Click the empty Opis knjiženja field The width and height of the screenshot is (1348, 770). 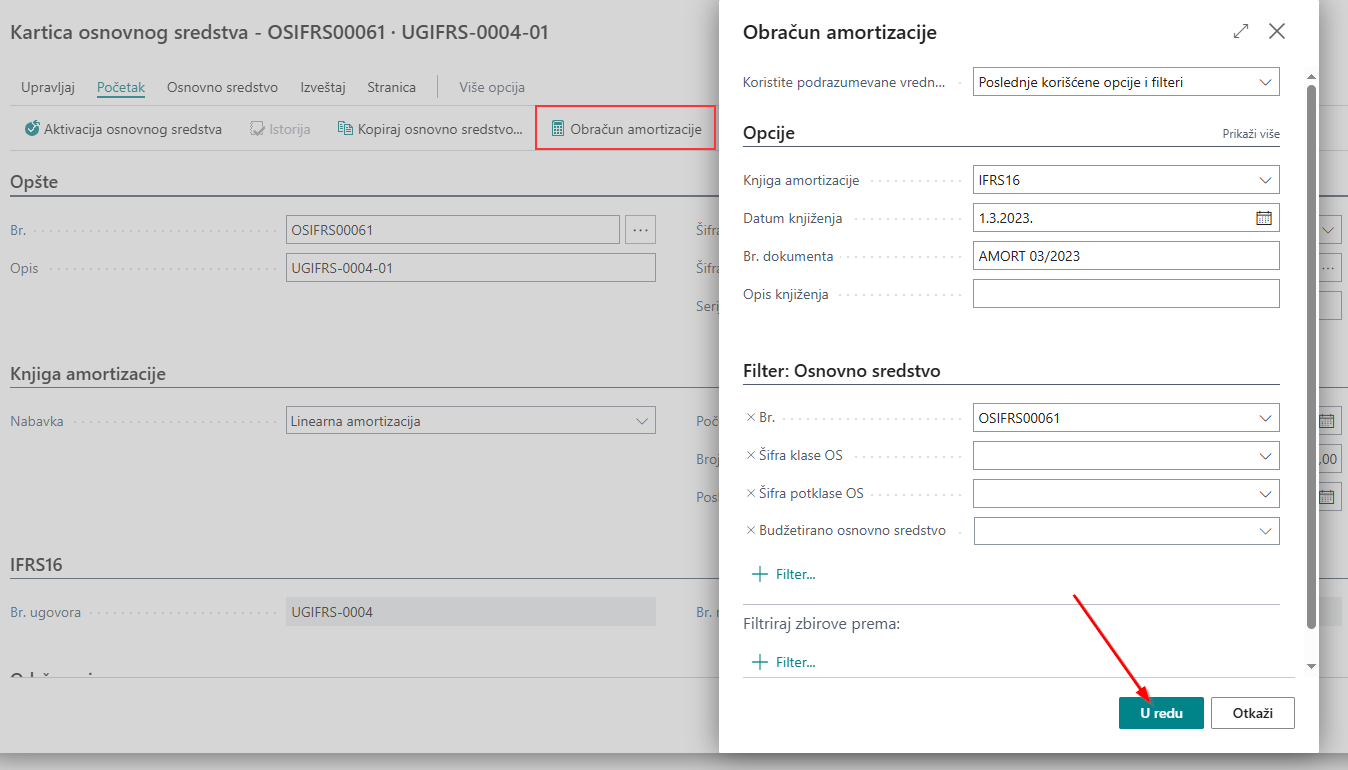pyautogui.click(x=1126, y=294)
